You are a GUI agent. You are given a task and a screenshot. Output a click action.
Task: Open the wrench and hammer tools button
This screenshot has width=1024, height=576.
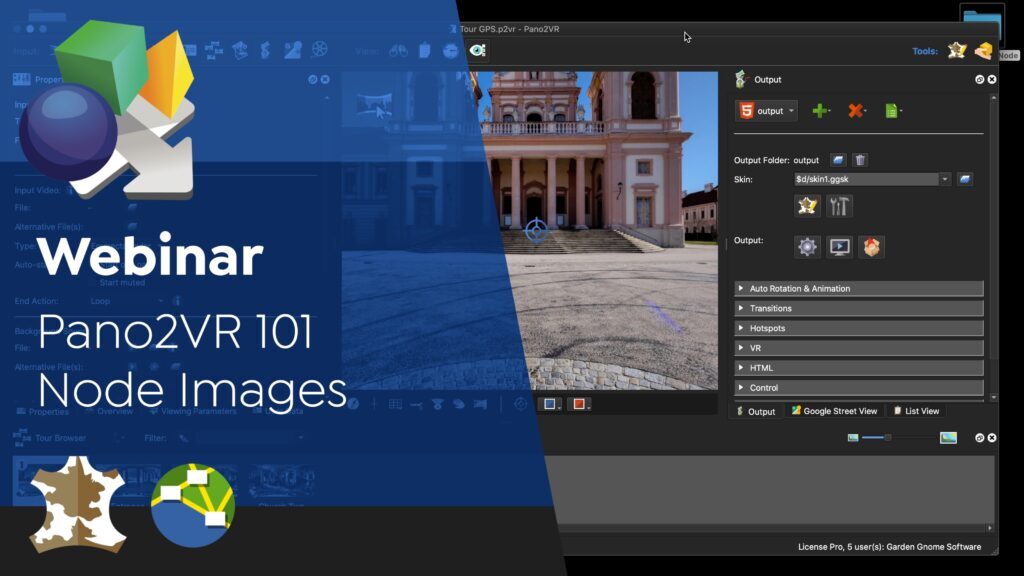click(839, 206)
